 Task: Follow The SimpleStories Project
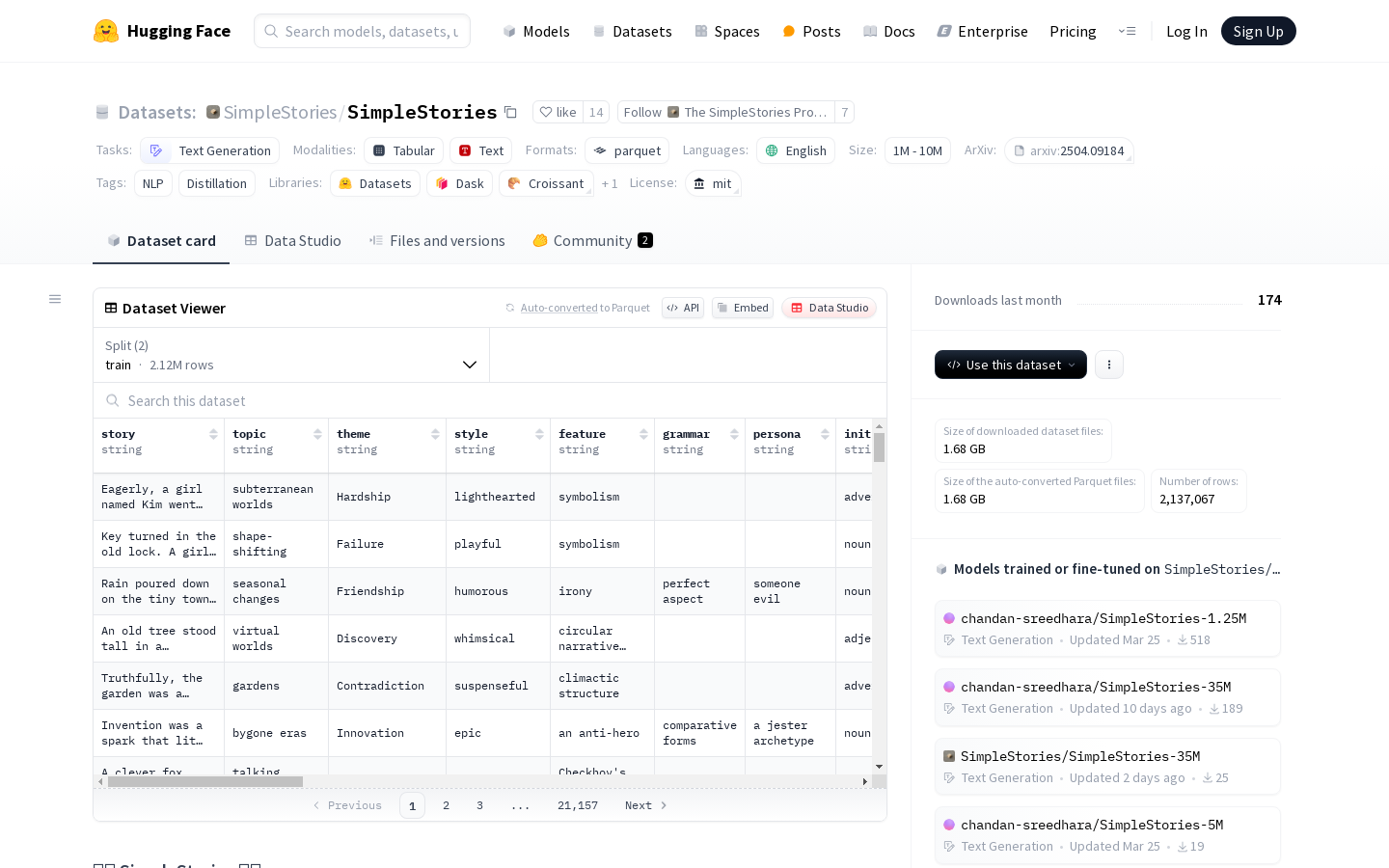[x=725, y=112]
